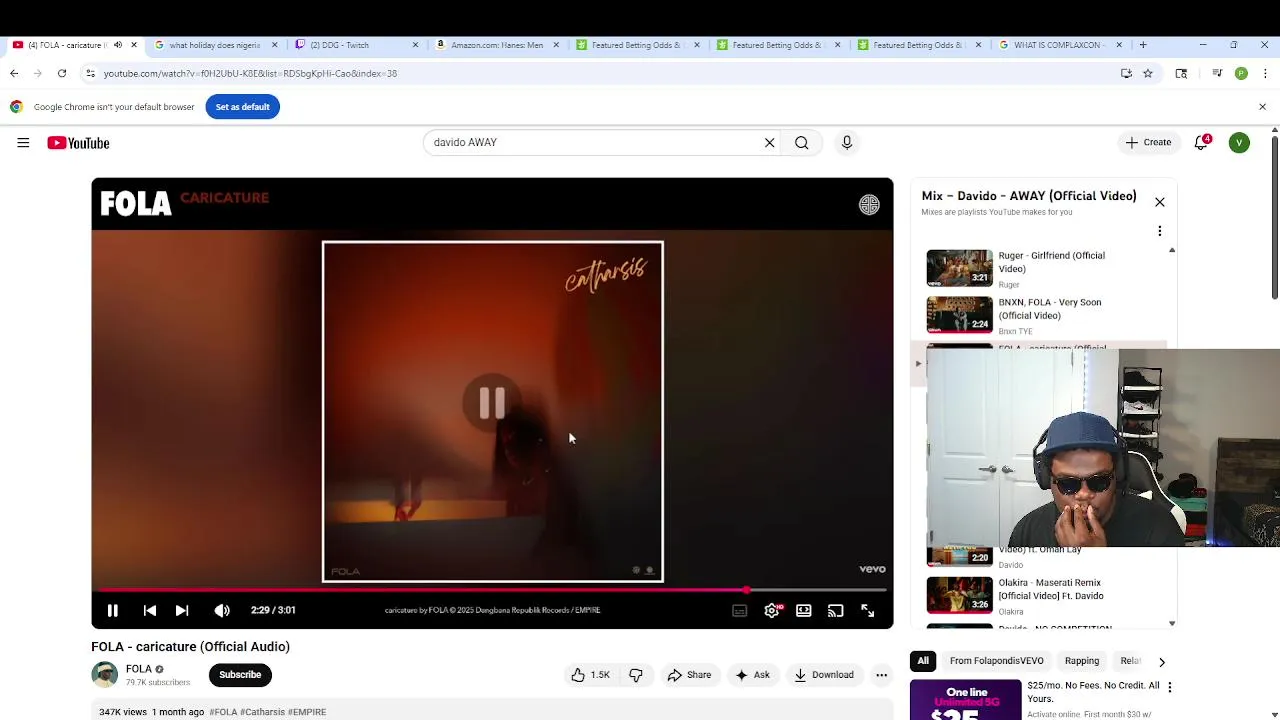Open the $25/mo ad options menu
The width and height of the screenshot is (1280, 720).
tap(1169, 687)
